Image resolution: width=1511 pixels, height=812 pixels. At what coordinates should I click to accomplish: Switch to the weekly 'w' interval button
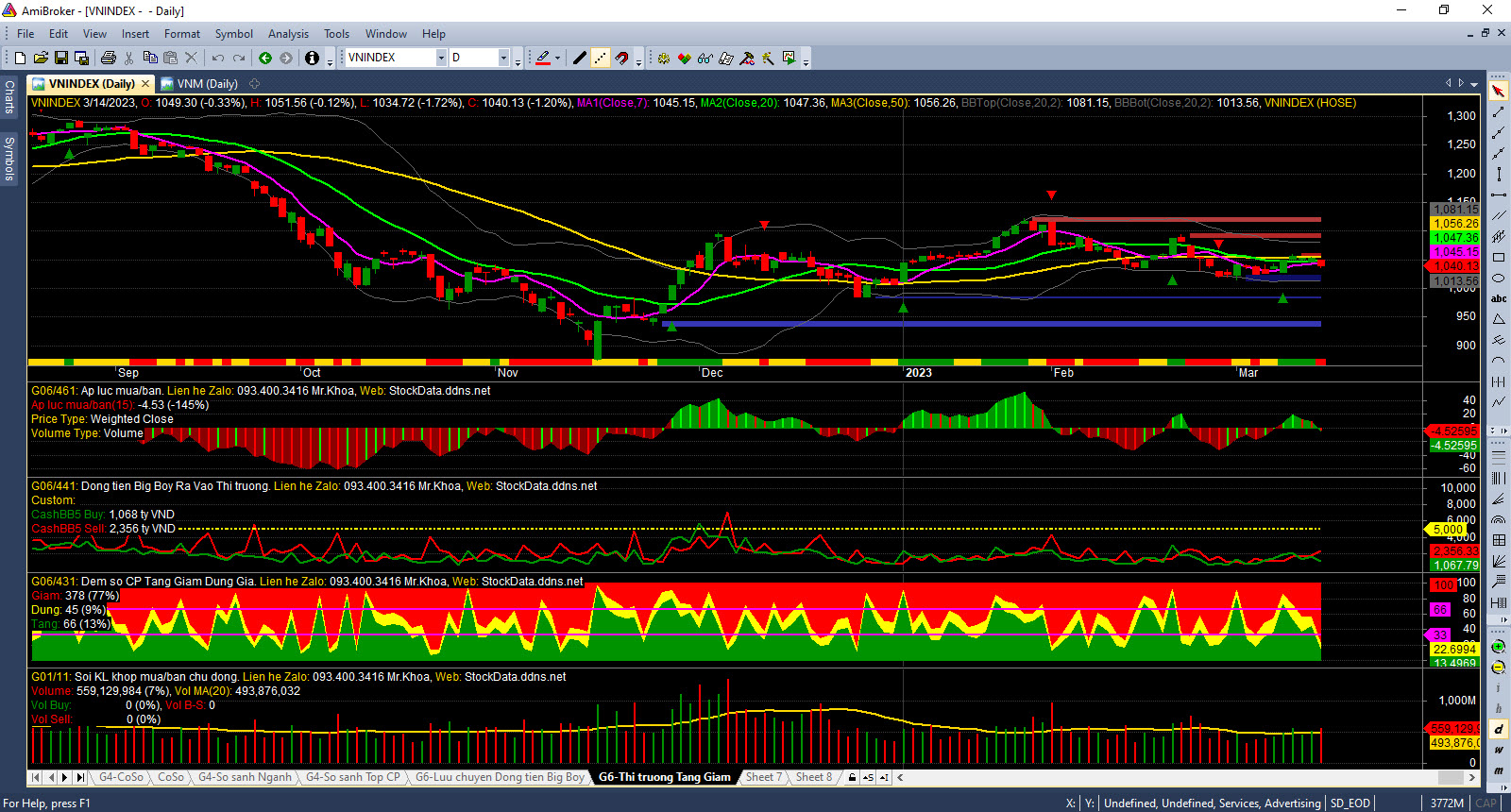(x=1499, y=750)
